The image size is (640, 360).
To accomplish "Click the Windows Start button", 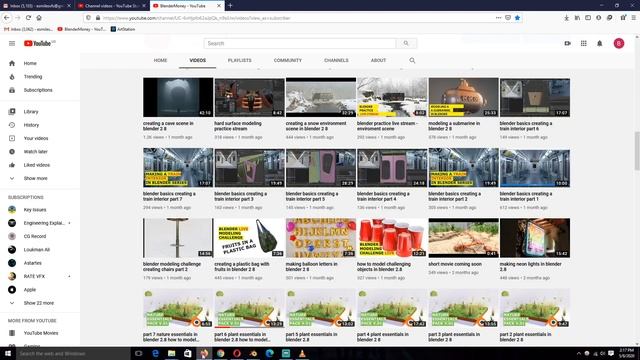I will click(x=8, y=353).
